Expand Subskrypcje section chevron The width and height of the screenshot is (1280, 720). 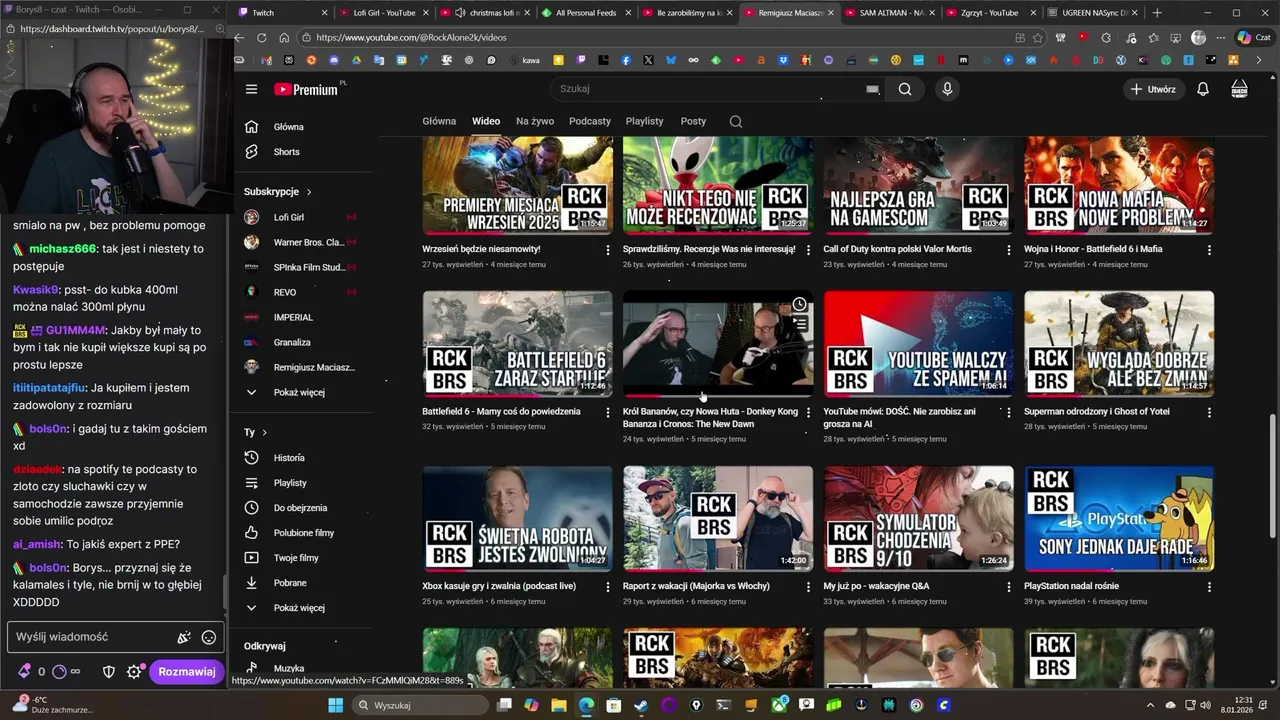pos(309,192)
